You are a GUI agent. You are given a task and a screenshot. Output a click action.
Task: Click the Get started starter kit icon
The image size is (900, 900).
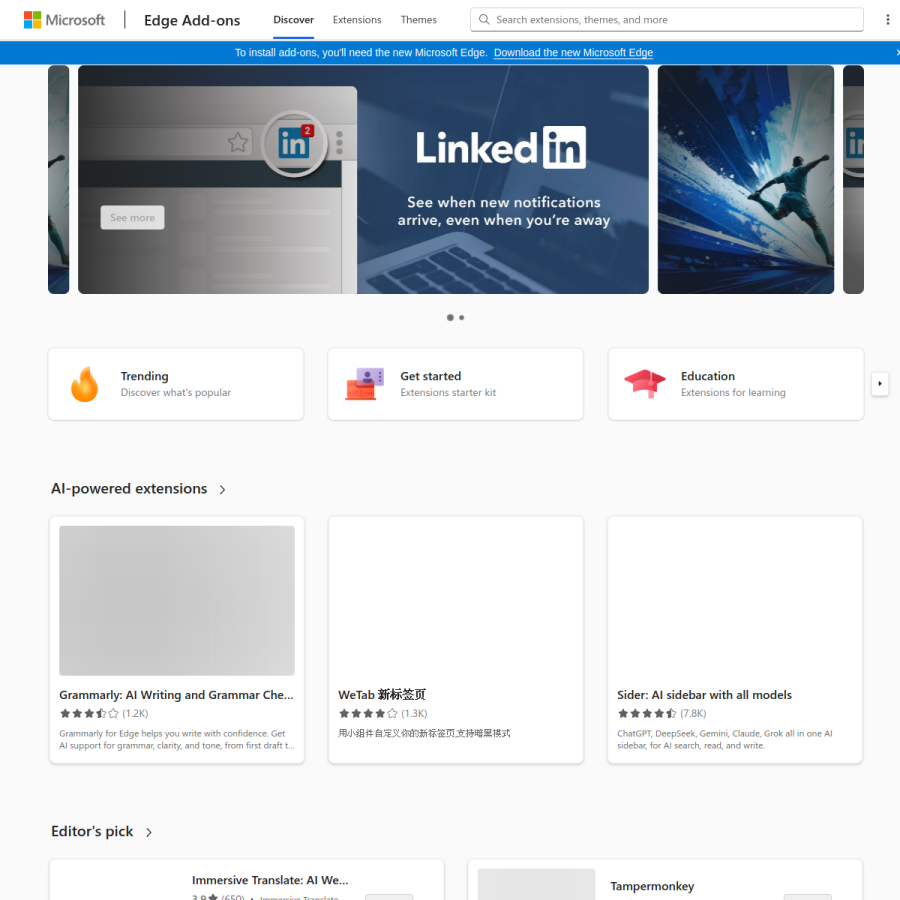(x=364, y=384)
